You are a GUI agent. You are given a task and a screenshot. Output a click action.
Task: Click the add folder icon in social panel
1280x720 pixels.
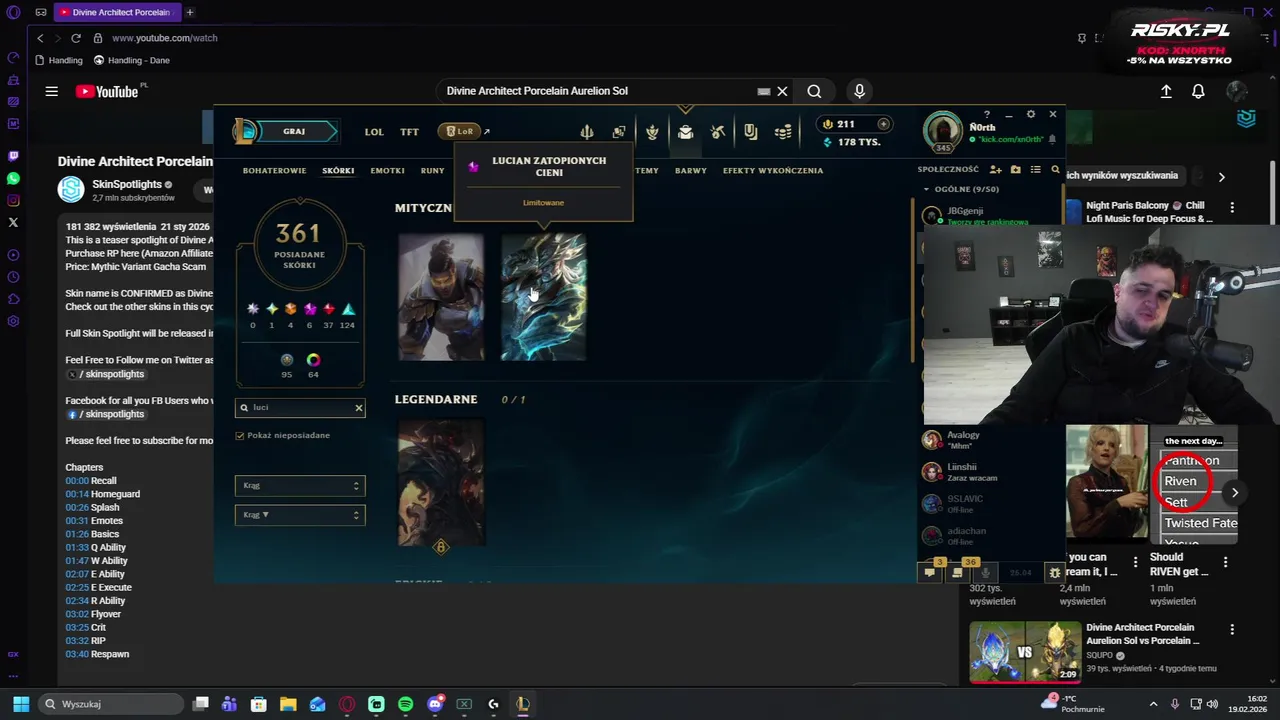click(1016, 170)
